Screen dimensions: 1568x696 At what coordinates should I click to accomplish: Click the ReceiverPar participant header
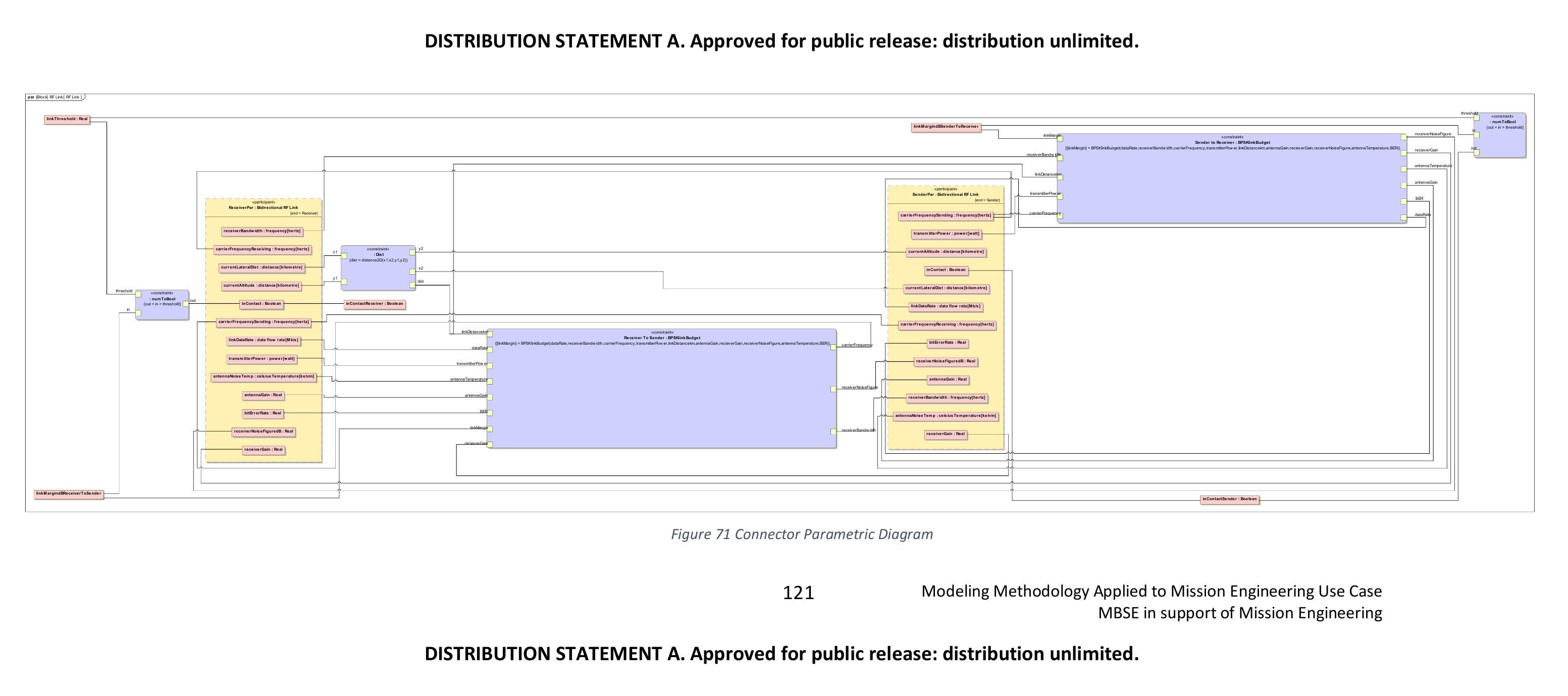click(263, 207)
